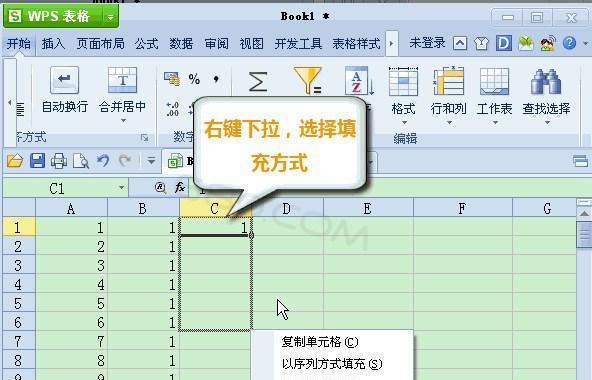Select column header F
The width and height of the screenshot is (592, 380).
[463, 208]
